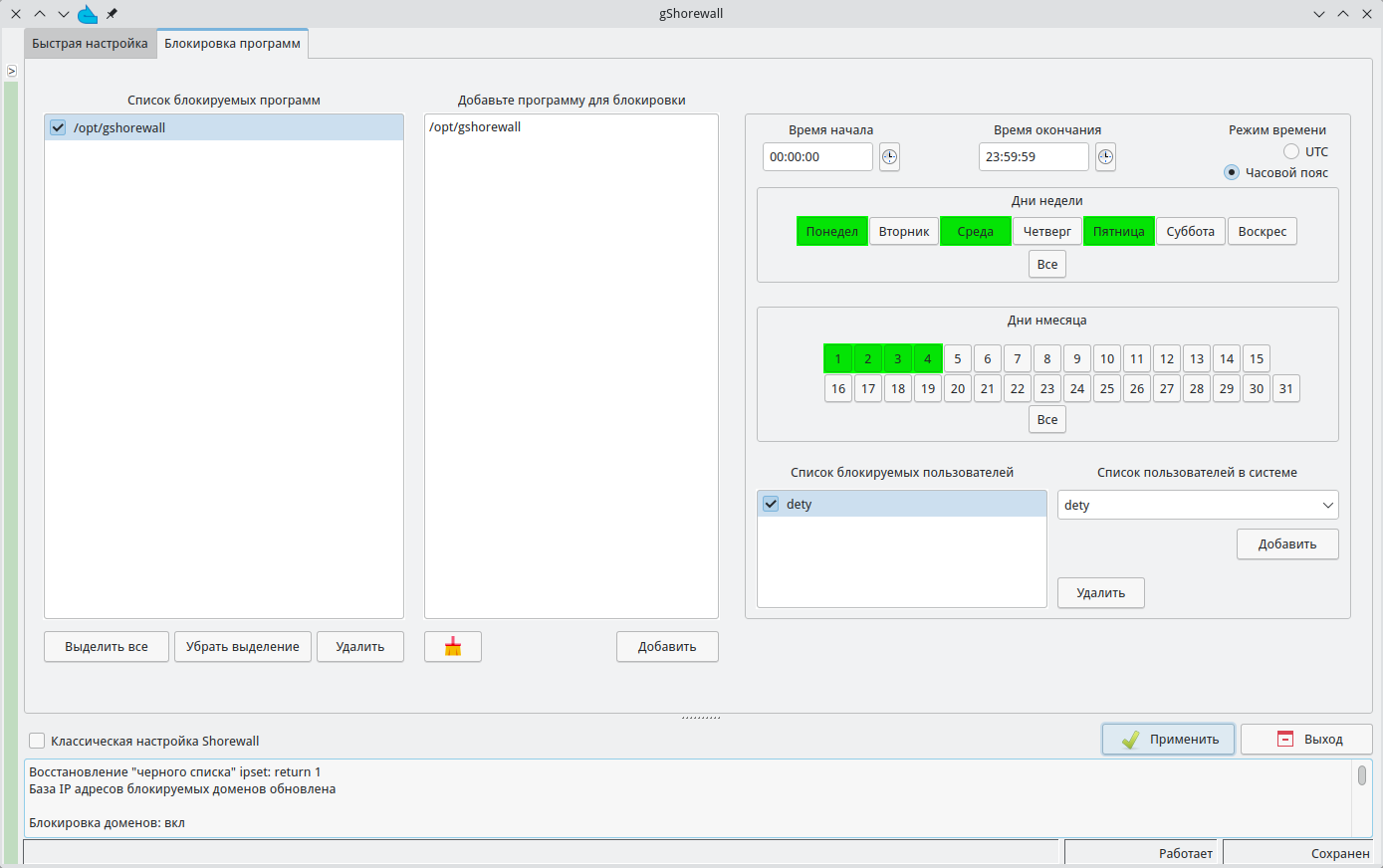
Task: Toggle Воскрес weekday button
Action: pos(1263,232)
